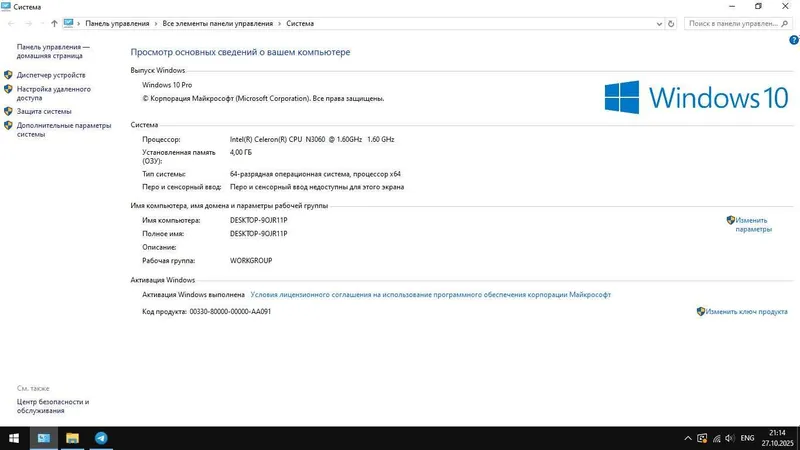
Task: Click the control panel search field
Action: tap(732, 23)
